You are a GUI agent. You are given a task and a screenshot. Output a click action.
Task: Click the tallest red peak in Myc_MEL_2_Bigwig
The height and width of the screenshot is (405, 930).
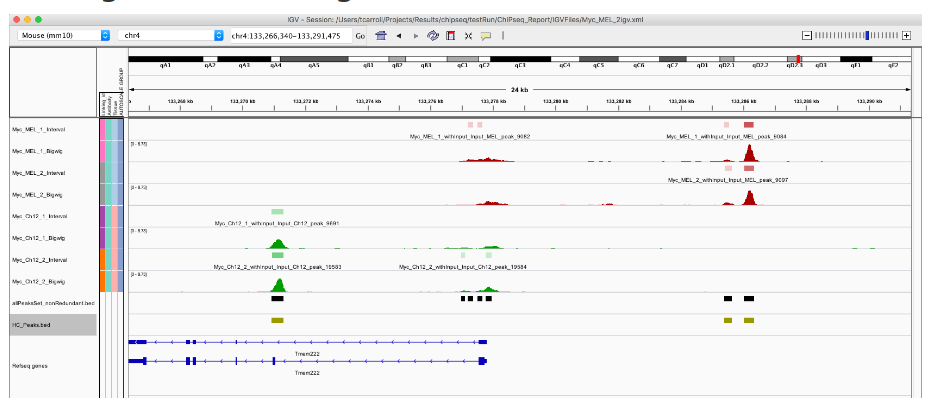click(x=749, y=198)
